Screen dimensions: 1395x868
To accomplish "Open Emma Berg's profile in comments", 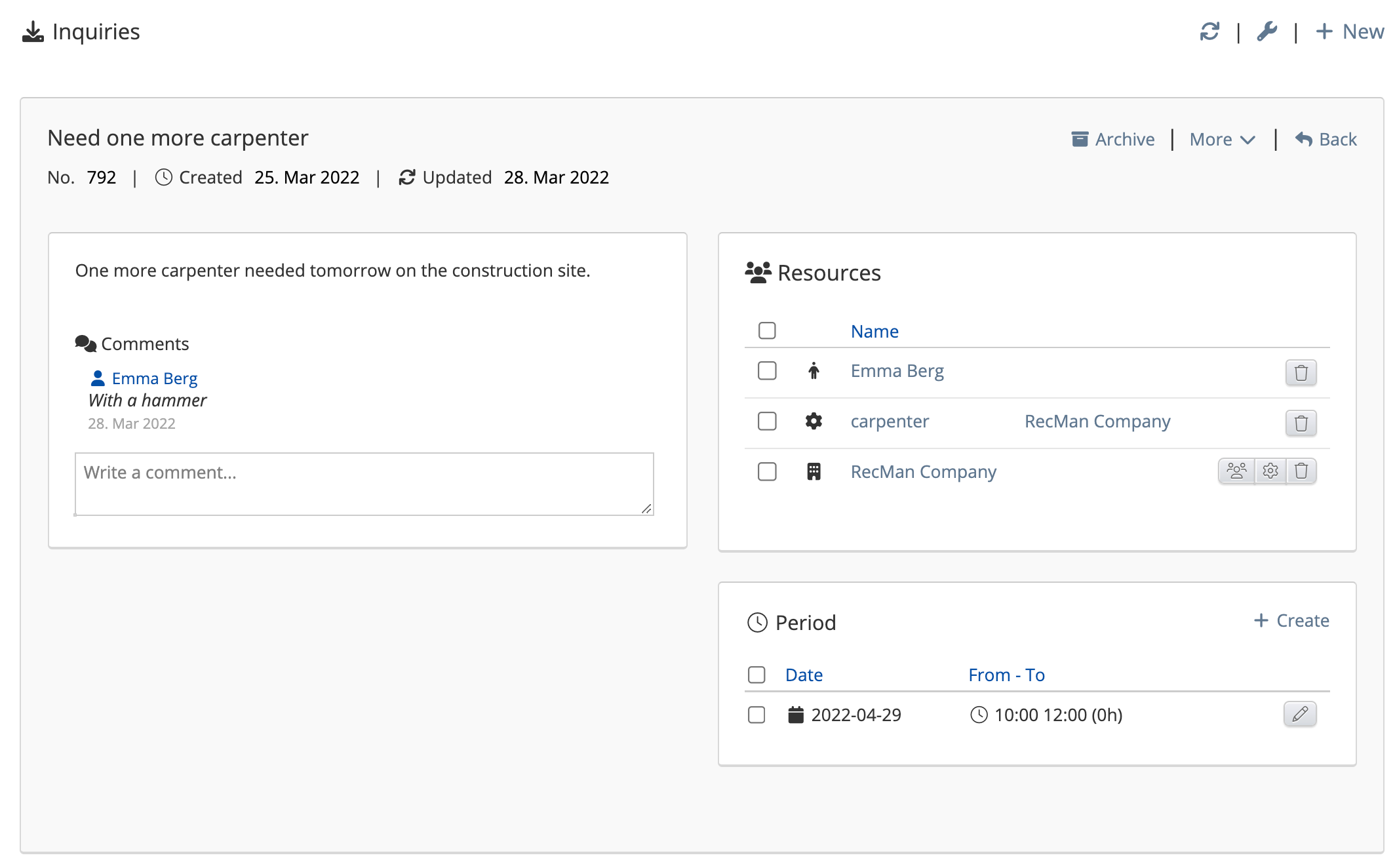I will coord(154,378).
